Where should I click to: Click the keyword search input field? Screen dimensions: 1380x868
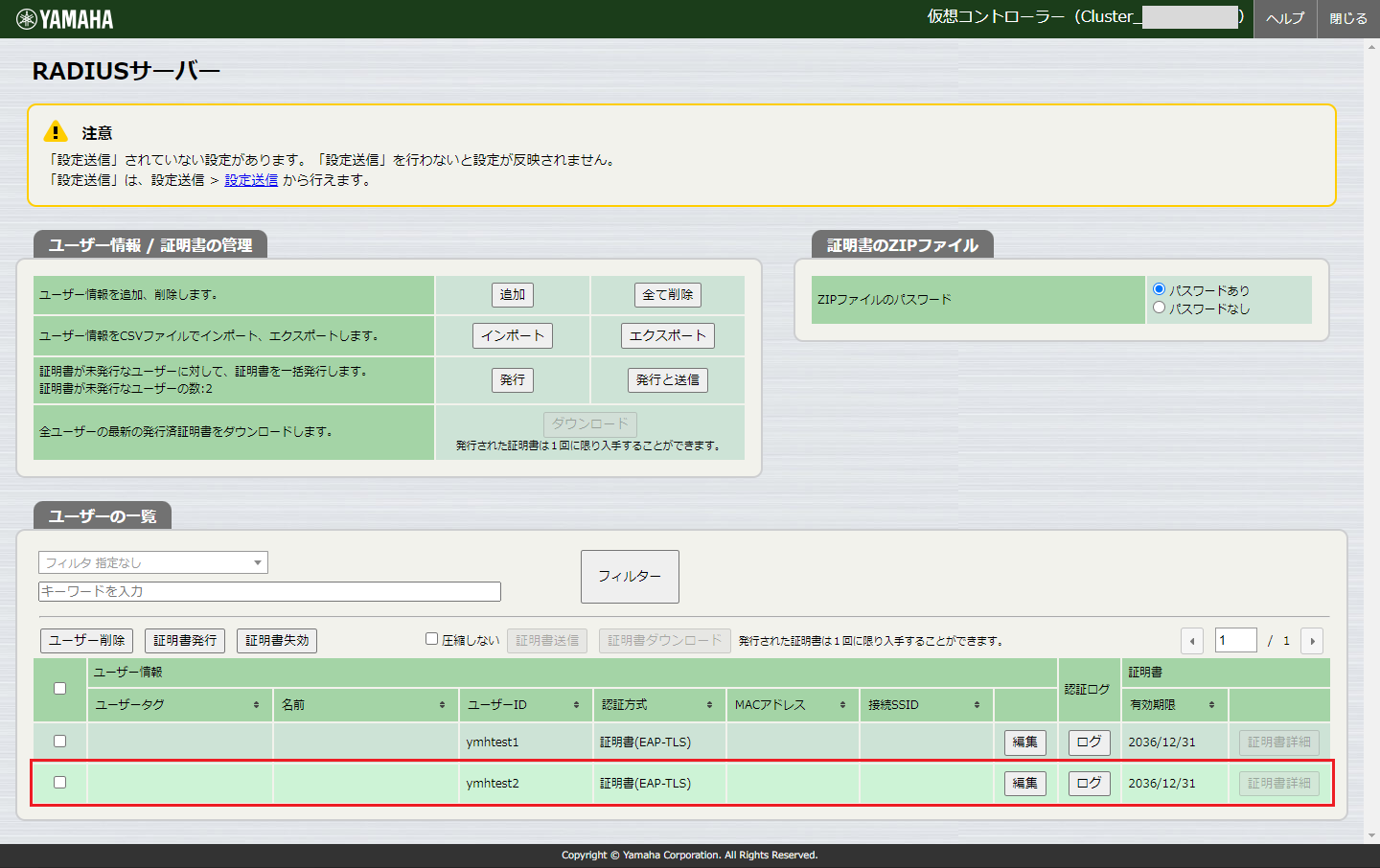coord(268,591)
